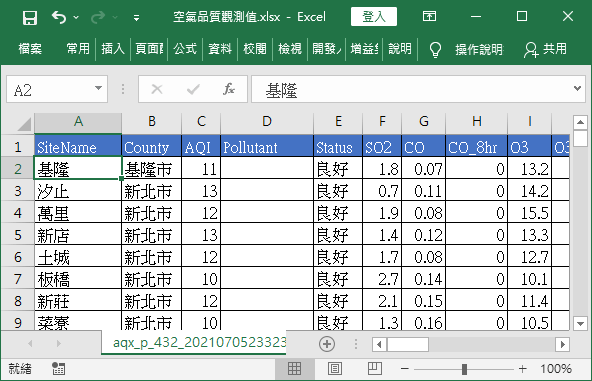This screenshot has height=381, width=592.
Task: Click the Redo arrow icon
Action: coord(98,17)
